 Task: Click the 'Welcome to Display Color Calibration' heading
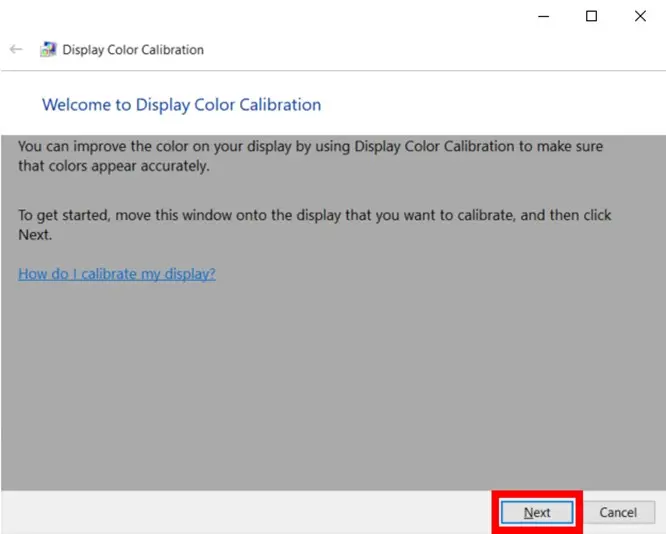(181, 104)
